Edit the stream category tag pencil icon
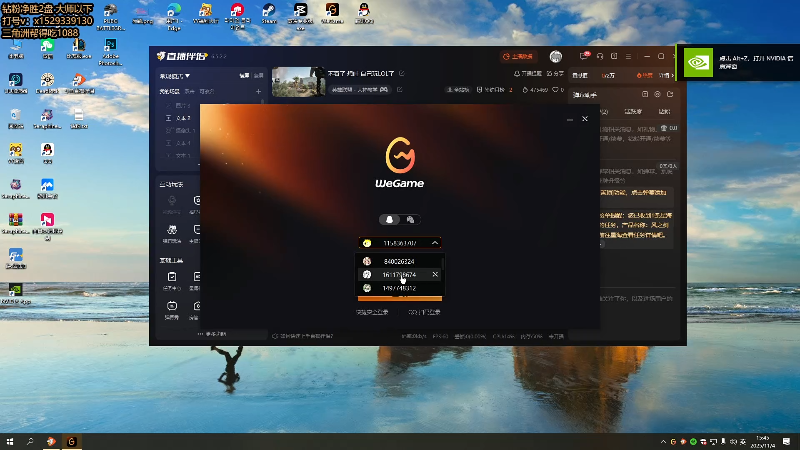The image size is (800, 450). click(399, 90)
